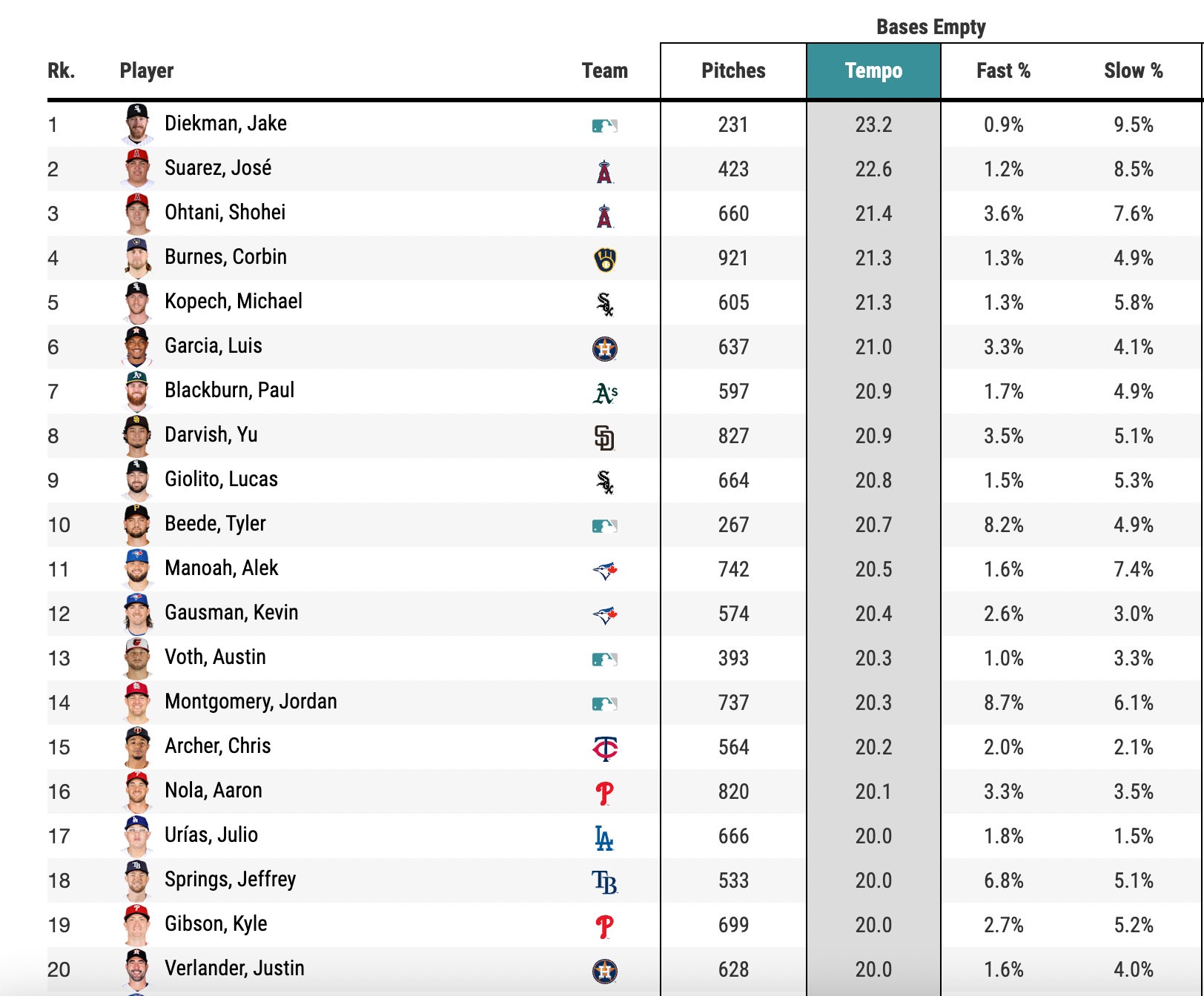Click the Angels logo beside Shohei Ohtani

pos(604,216)
